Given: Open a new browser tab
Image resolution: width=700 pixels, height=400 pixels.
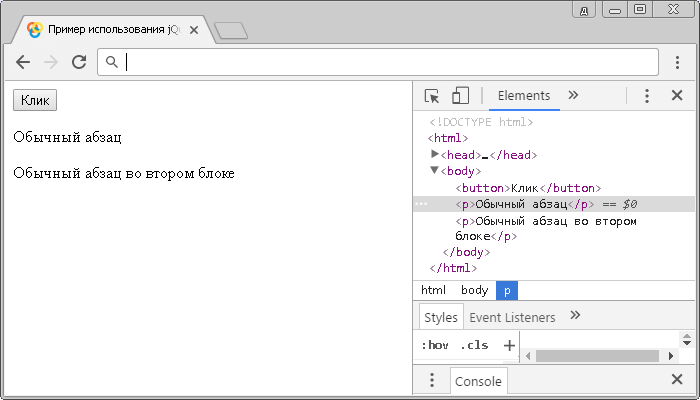Looking at the screenshot, I should click(231, 31).
